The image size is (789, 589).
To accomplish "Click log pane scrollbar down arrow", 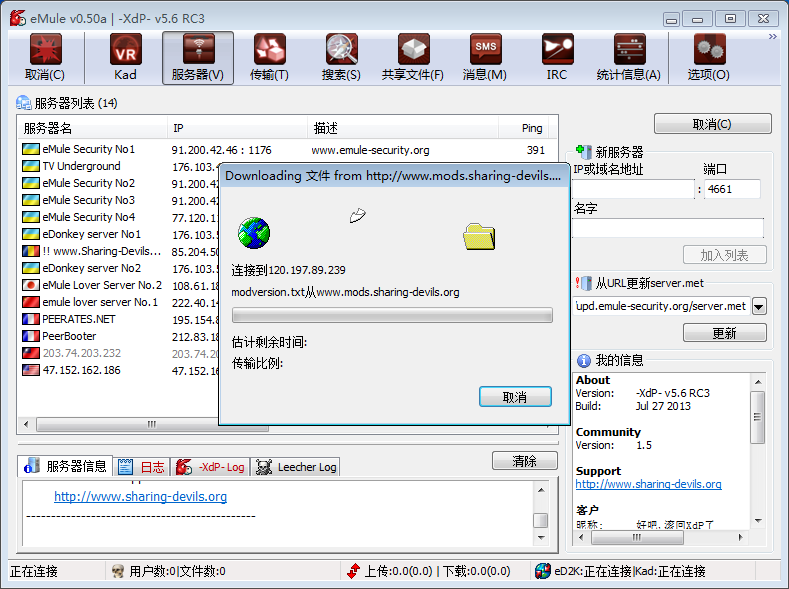I will point(541,538).
